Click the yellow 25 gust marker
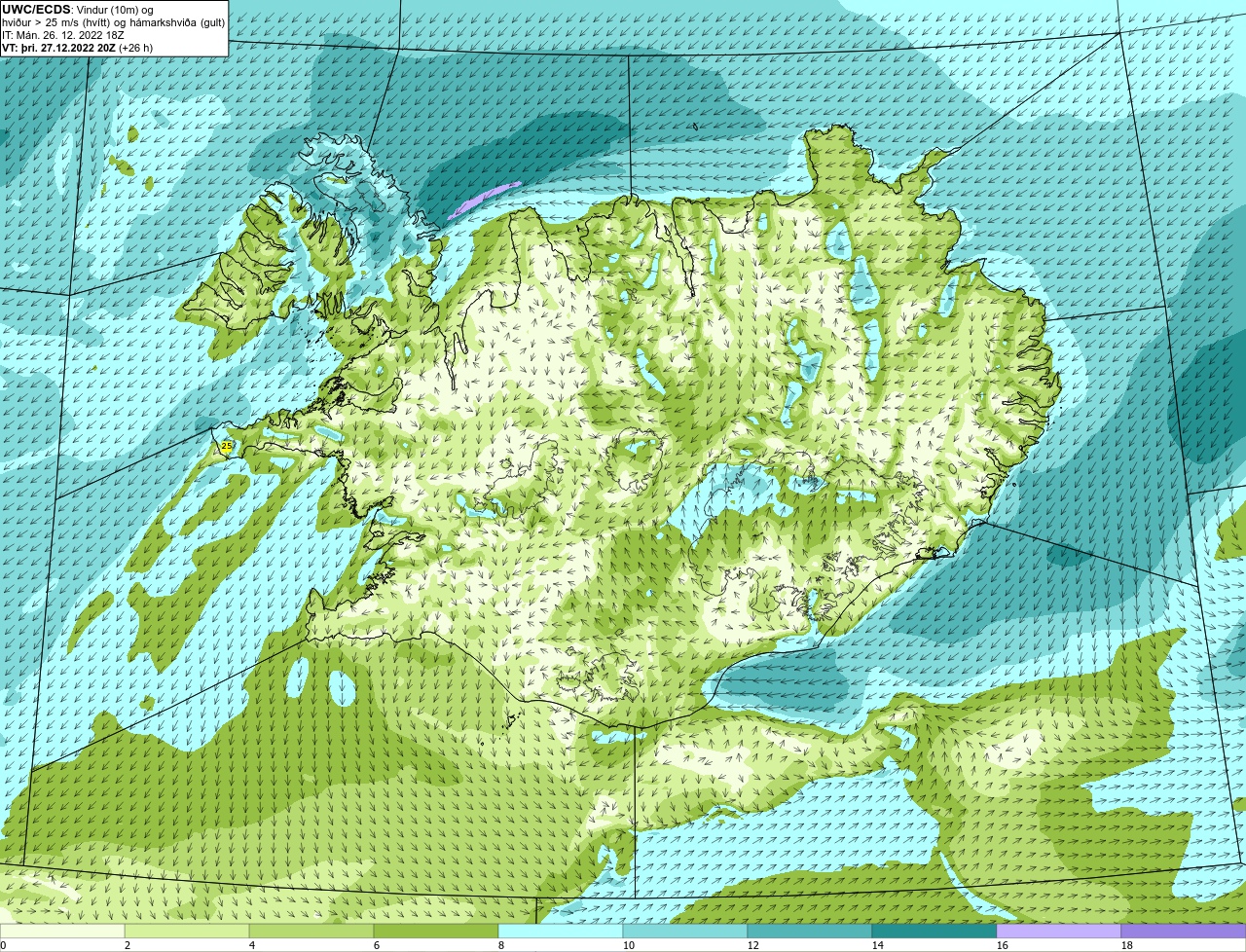The width and height of the screenshot is (1246, 952). (227, 446)
